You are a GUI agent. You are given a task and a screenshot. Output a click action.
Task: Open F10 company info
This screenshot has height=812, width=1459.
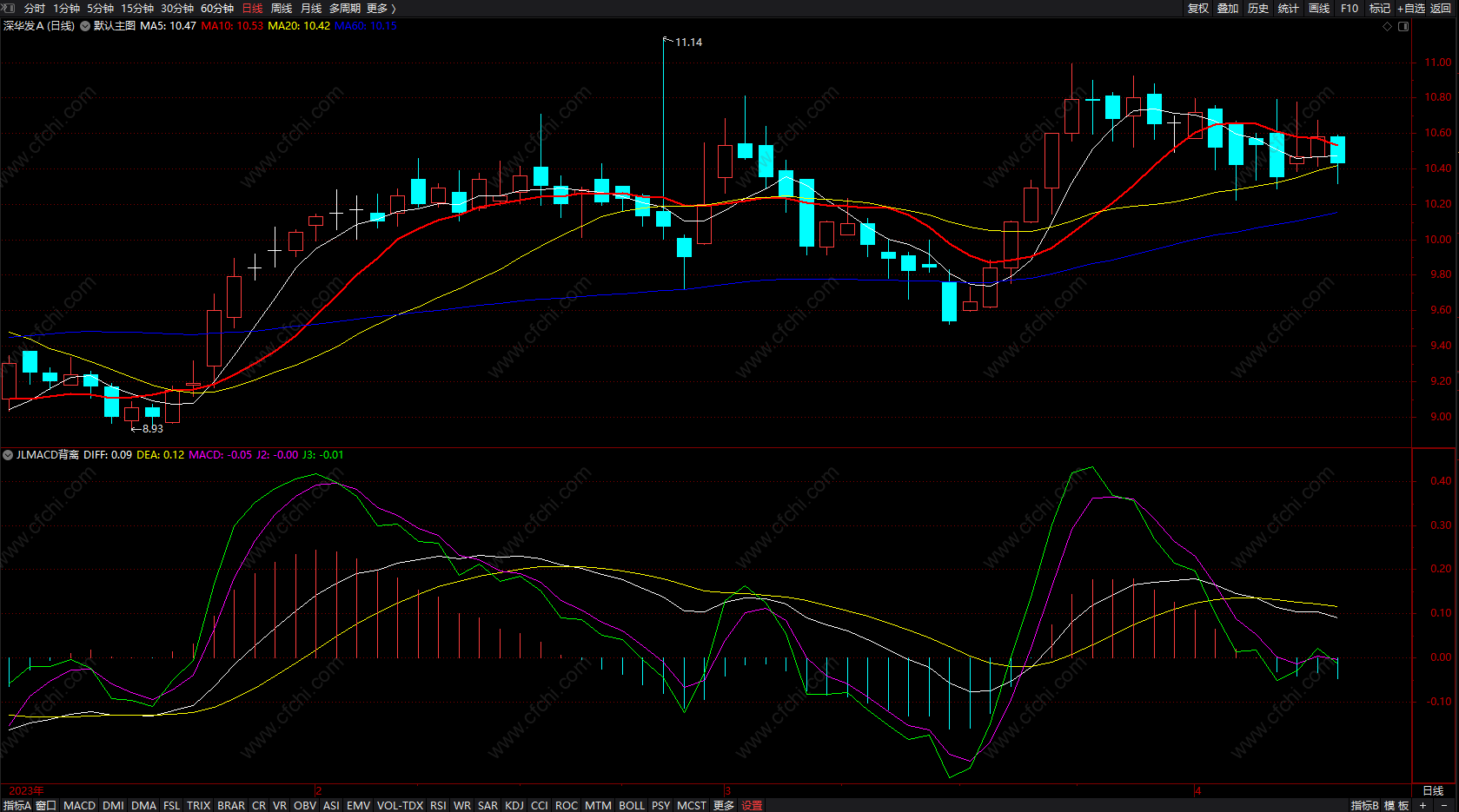tap(1350, 9)
